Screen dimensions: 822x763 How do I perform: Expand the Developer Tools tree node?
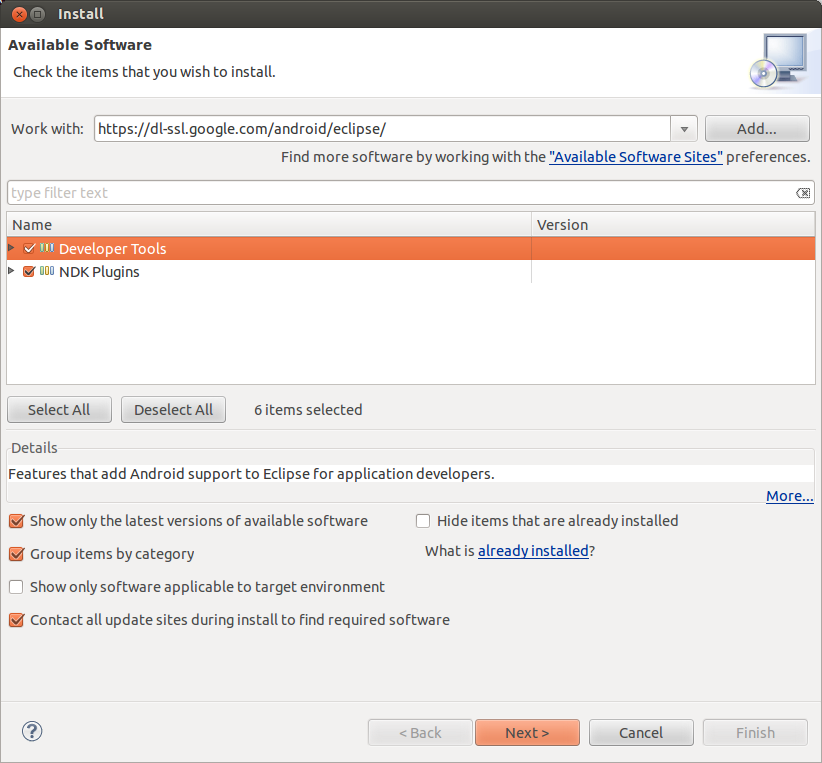[12, 248]
